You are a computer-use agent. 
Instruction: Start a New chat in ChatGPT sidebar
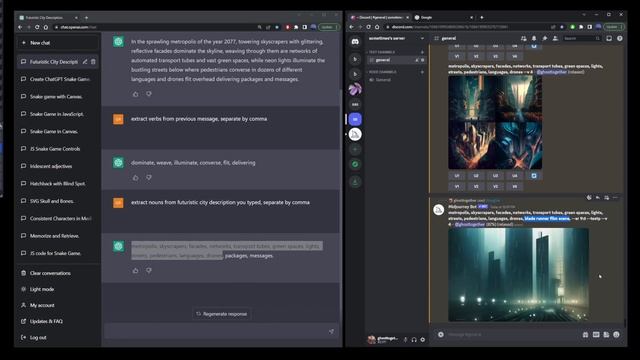[58, 42]
